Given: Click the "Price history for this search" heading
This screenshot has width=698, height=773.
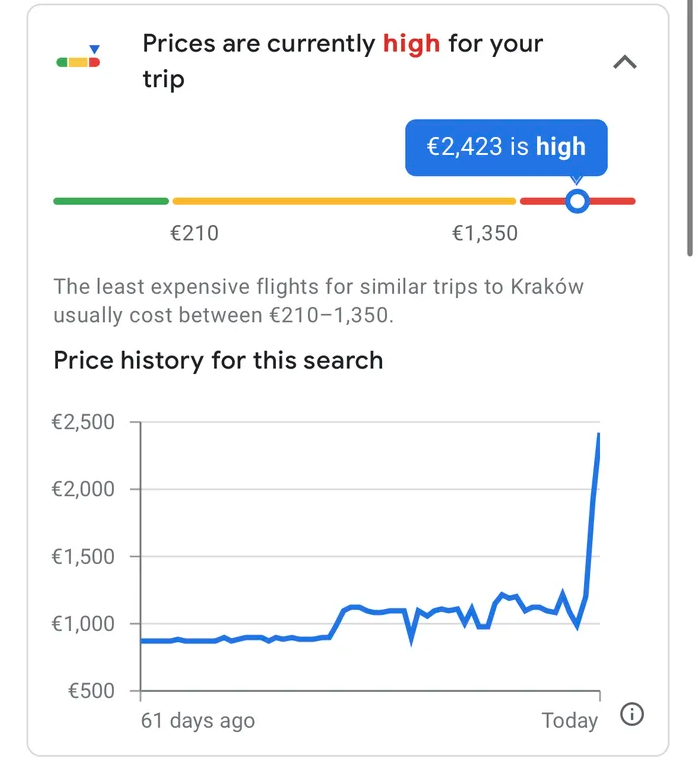Looking at the screenshot, I should pyautogui.click(x=218, y=360).
